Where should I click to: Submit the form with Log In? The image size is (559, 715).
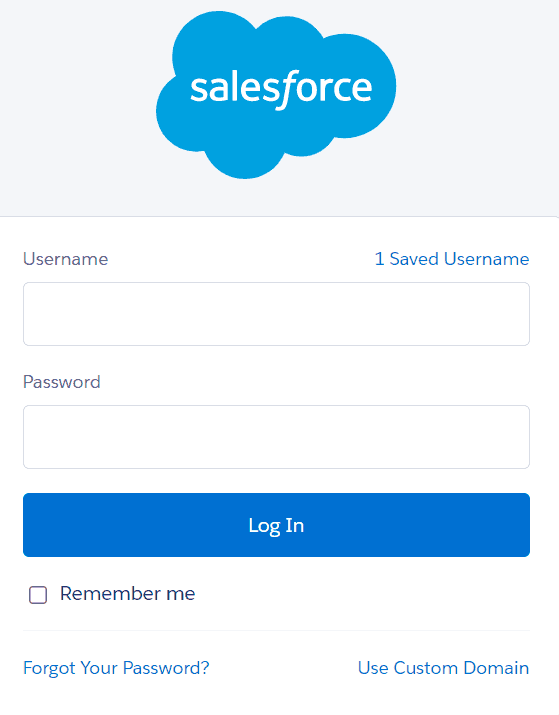point(276,525)
